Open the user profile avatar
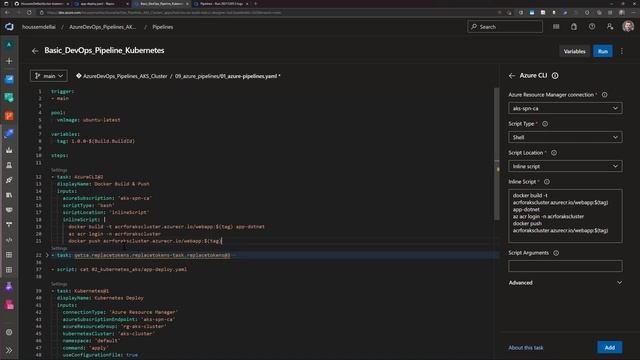 click(x=628, y=27)
